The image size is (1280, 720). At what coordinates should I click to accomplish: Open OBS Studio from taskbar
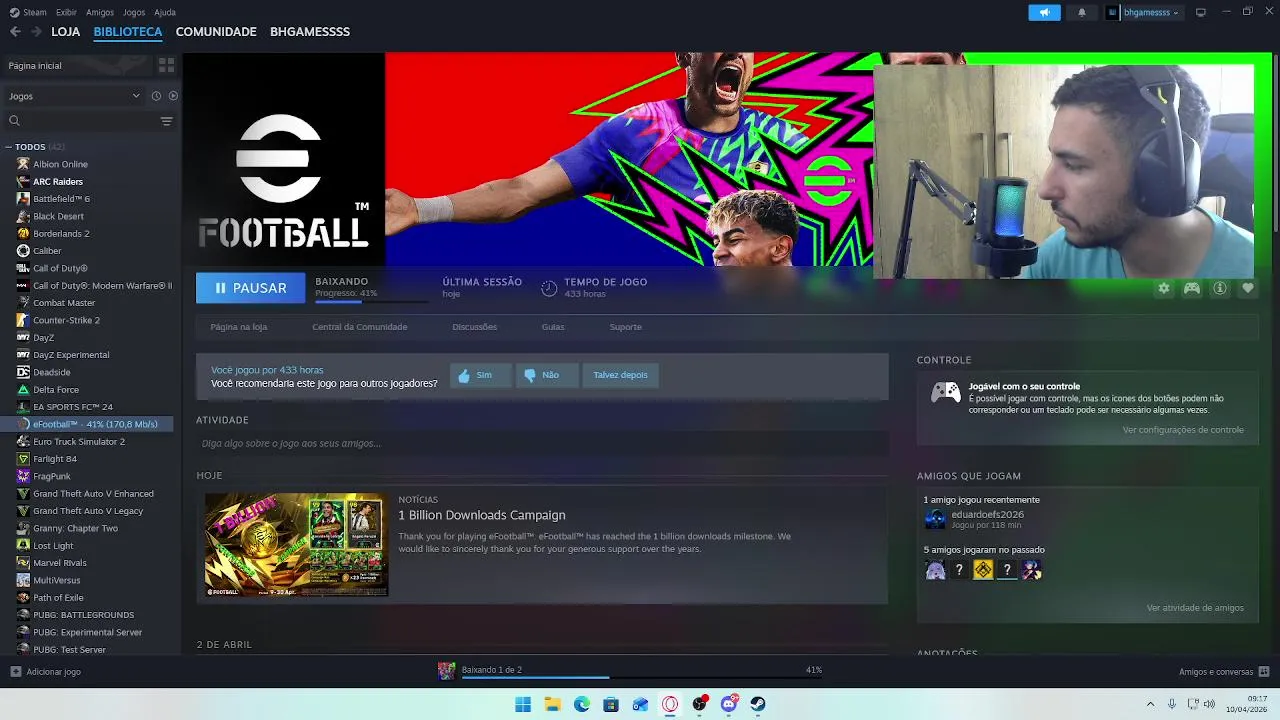tap(700, 704)
